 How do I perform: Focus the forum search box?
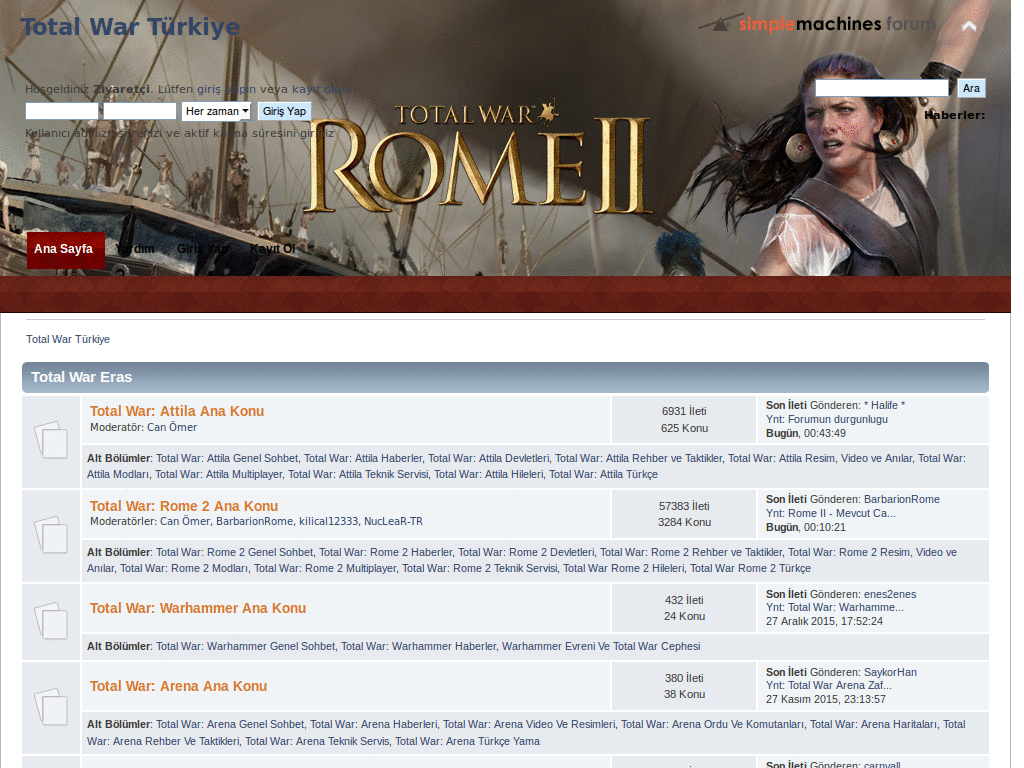point(882,88)
